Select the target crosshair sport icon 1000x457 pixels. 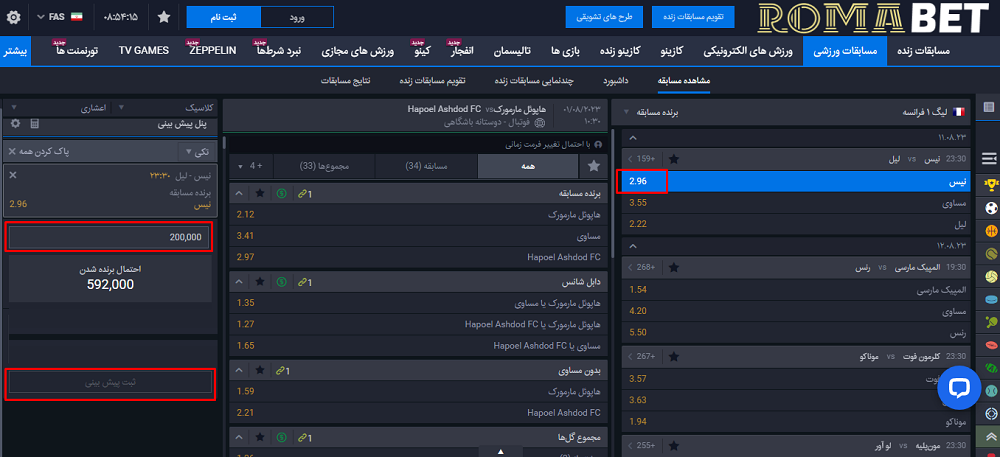[990, 413]
